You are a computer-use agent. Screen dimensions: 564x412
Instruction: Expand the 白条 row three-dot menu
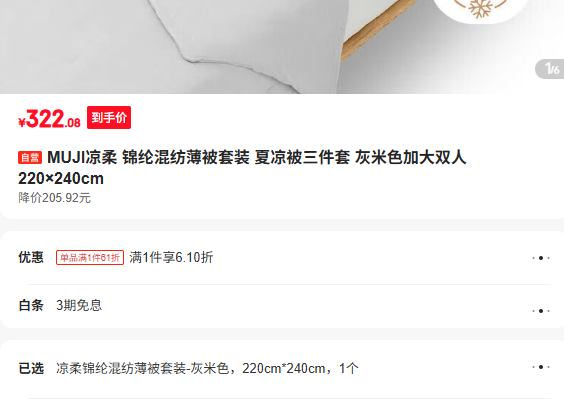541,311
